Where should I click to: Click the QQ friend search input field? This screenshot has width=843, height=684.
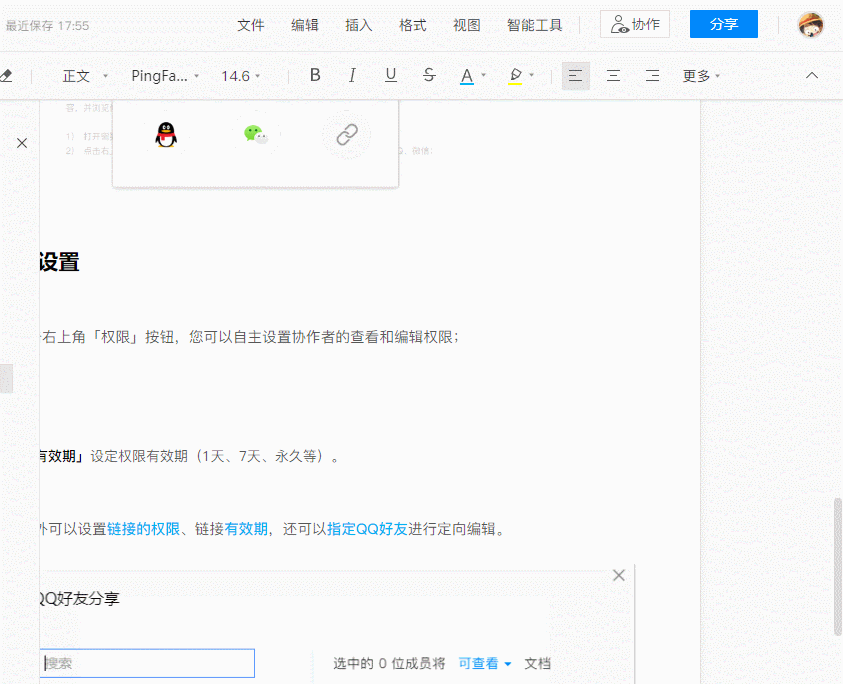[x=148, y=663]
